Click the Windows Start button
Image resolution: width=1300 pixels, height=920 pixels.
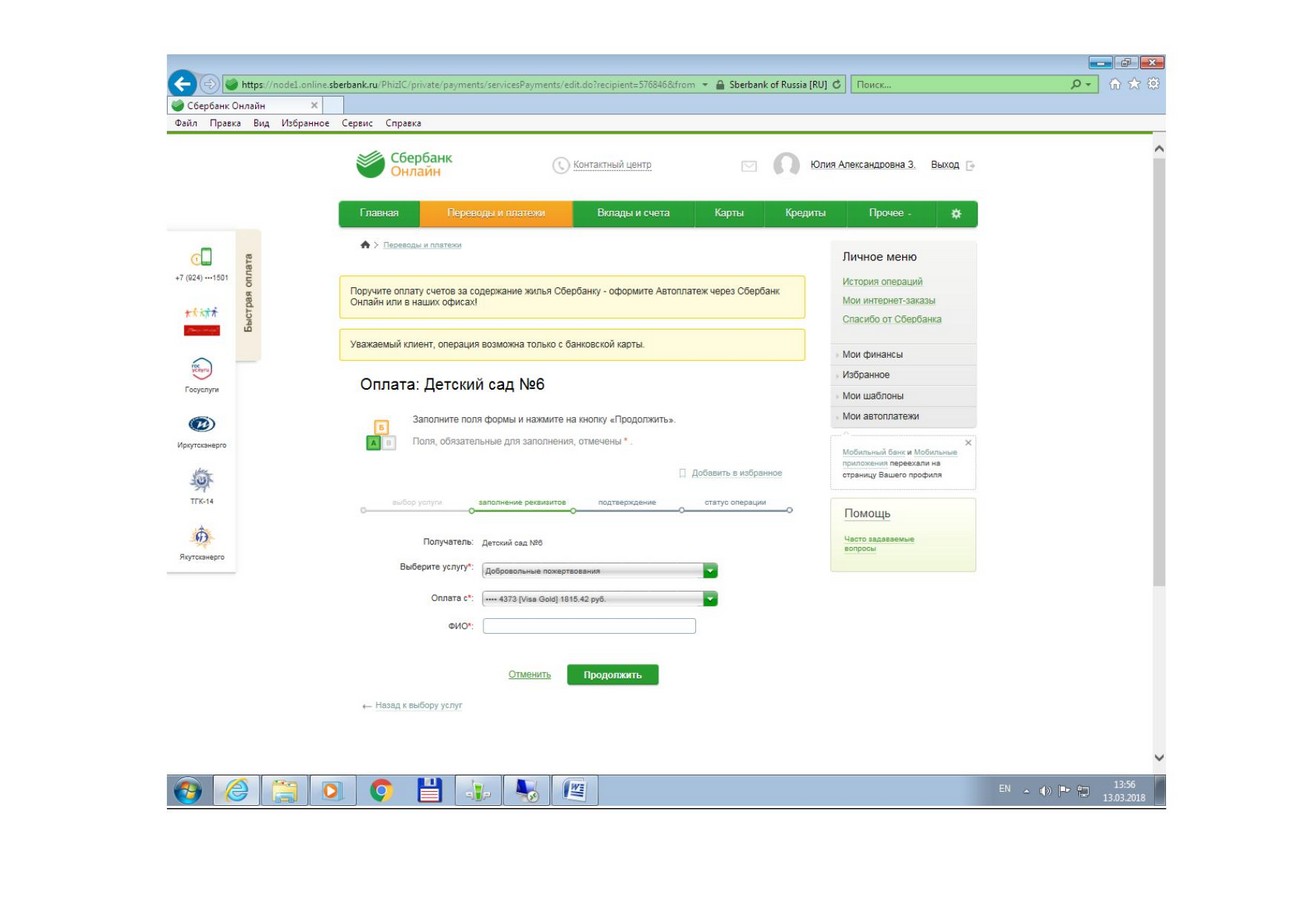[x=187, y=790]
